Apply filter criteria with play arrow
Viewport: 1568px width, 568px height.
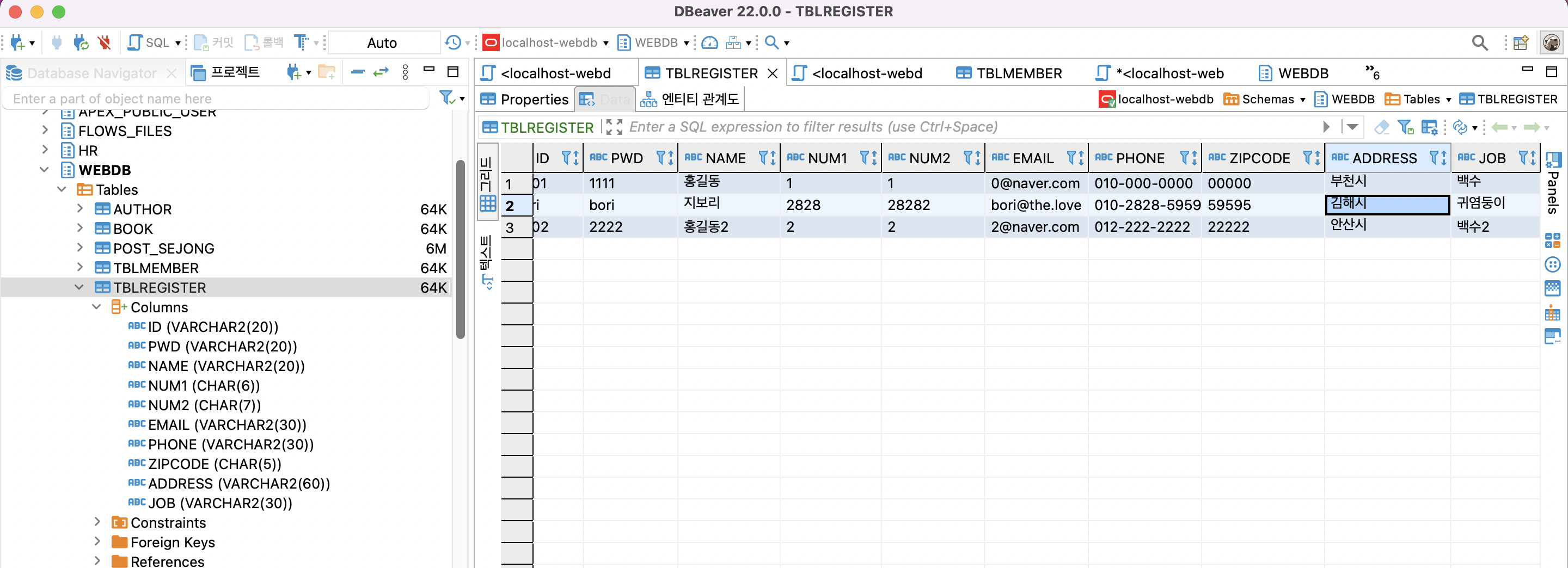pos(1326,126)
